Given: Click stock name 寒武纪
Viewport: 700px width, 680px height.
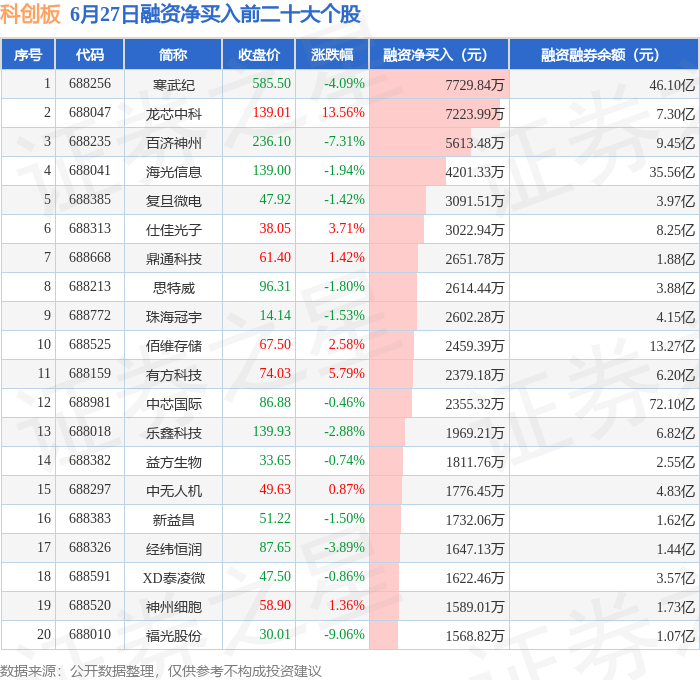Looking at the screenshot, I should (x=174, y=84).
